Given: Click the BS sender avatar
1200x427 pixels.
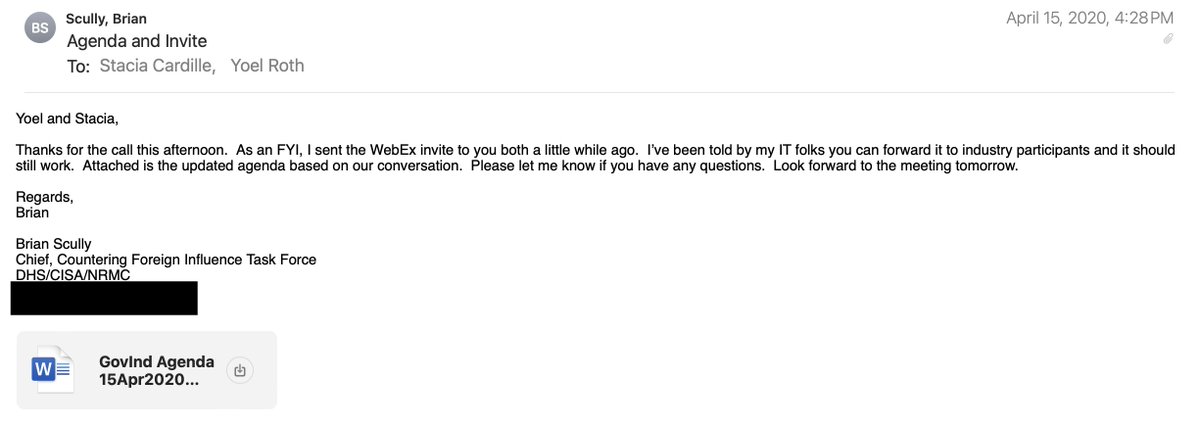Looking at the screenshot, I should click(39, 28).
